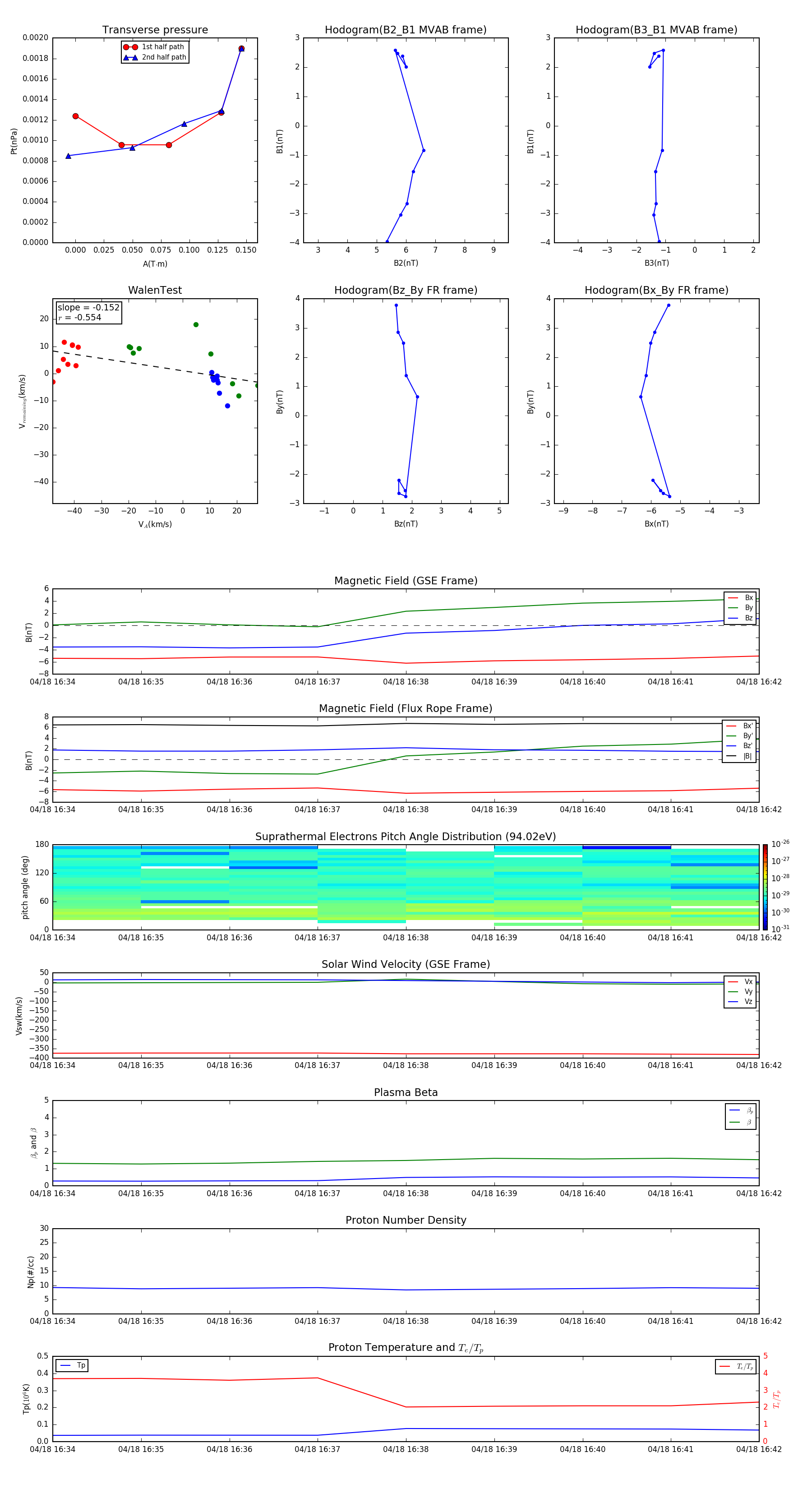
Task: Click the Bx' entry in Flux Rope legend
Action: (x=739, y=726)
